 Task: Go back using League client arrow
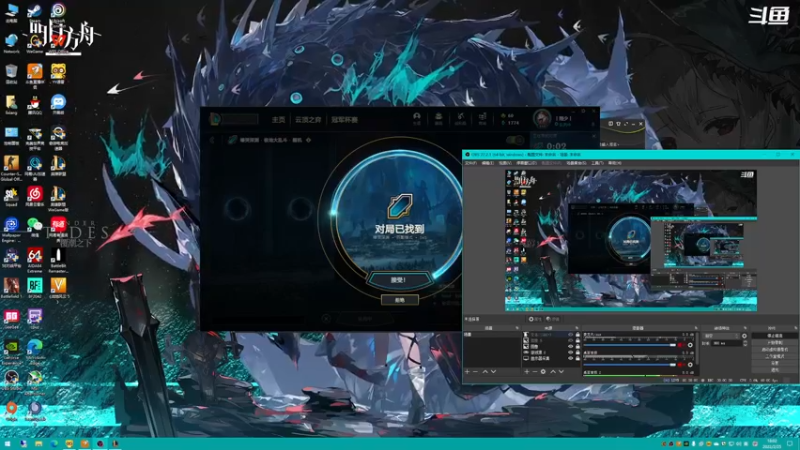[212, 140]
